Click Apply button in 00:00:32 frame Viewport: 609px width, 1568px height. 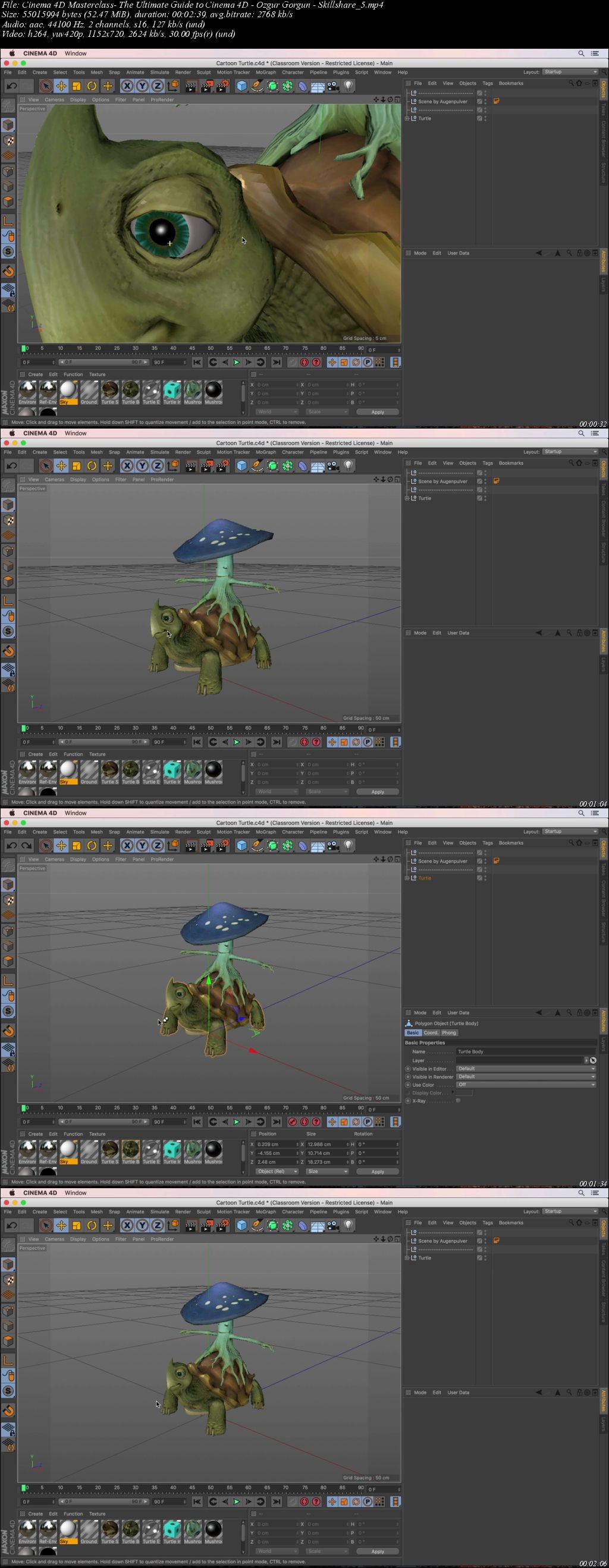tap(378, 412)
